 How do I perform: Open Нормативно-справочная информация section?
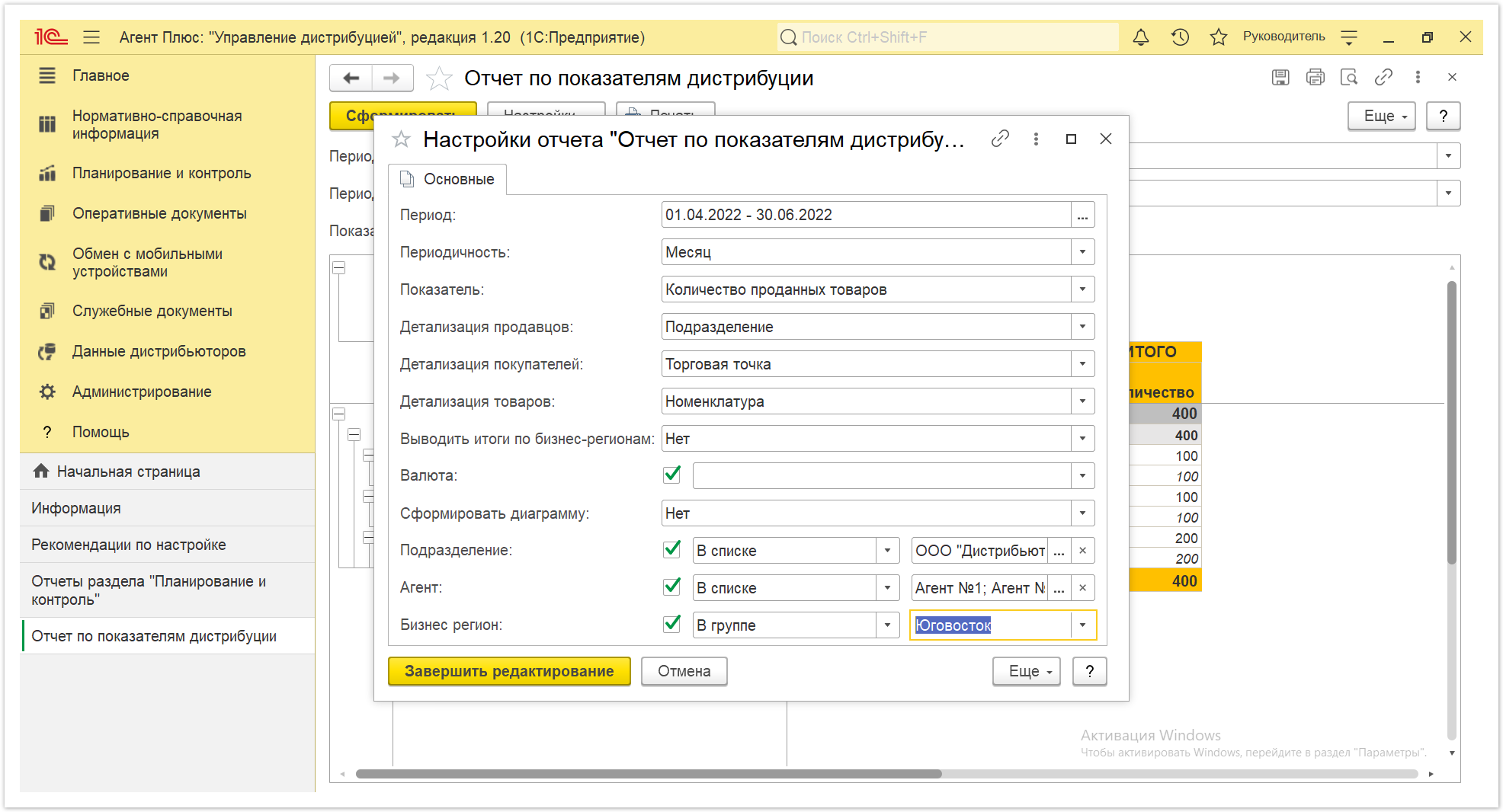point(157,124)
